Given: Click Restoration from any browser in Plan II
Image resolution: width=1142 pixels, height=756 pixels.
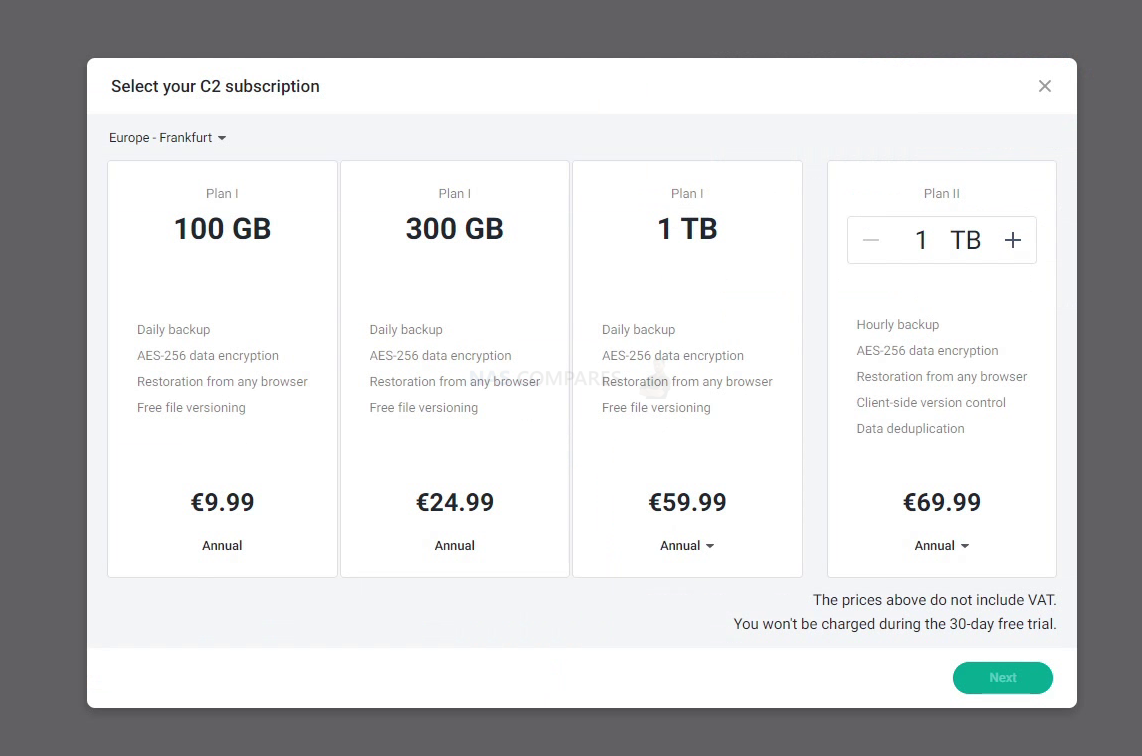Looking at the screenshot, I should [x=942, y=376].
